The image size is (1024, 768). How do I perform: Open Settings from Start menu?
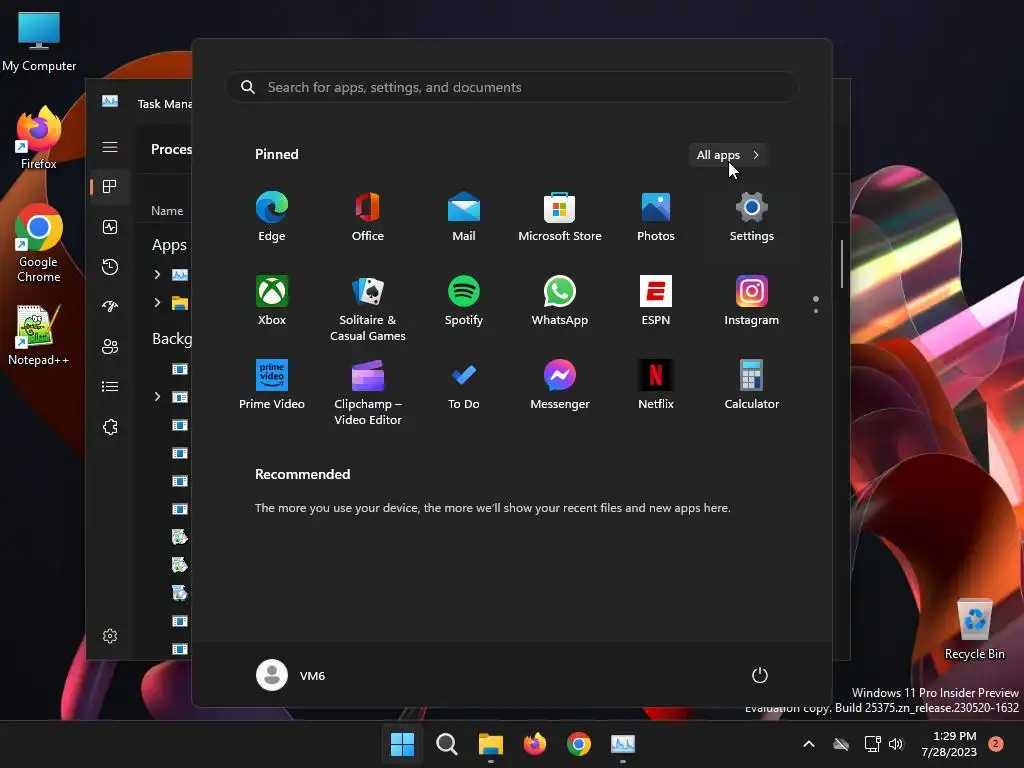tap(752, 217)
